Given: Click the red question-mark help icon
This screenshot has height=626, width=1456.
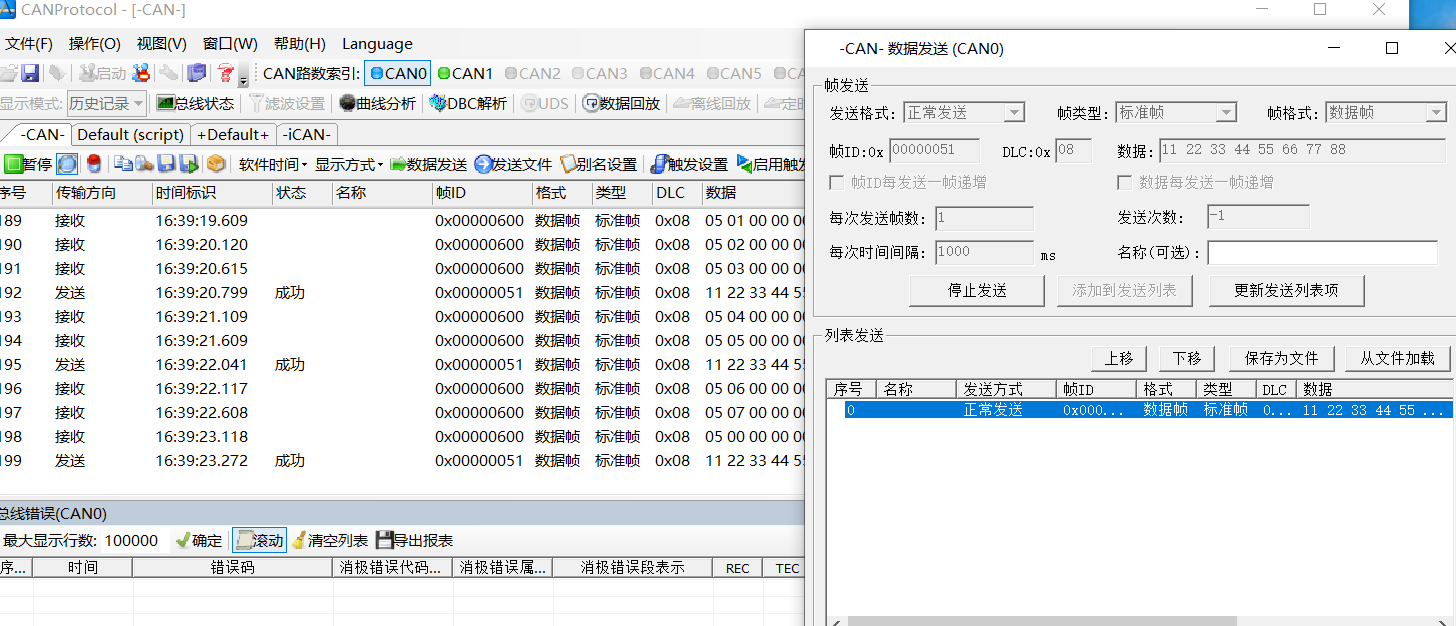Looking at the screenshot, I should click(x=226, y=73).
